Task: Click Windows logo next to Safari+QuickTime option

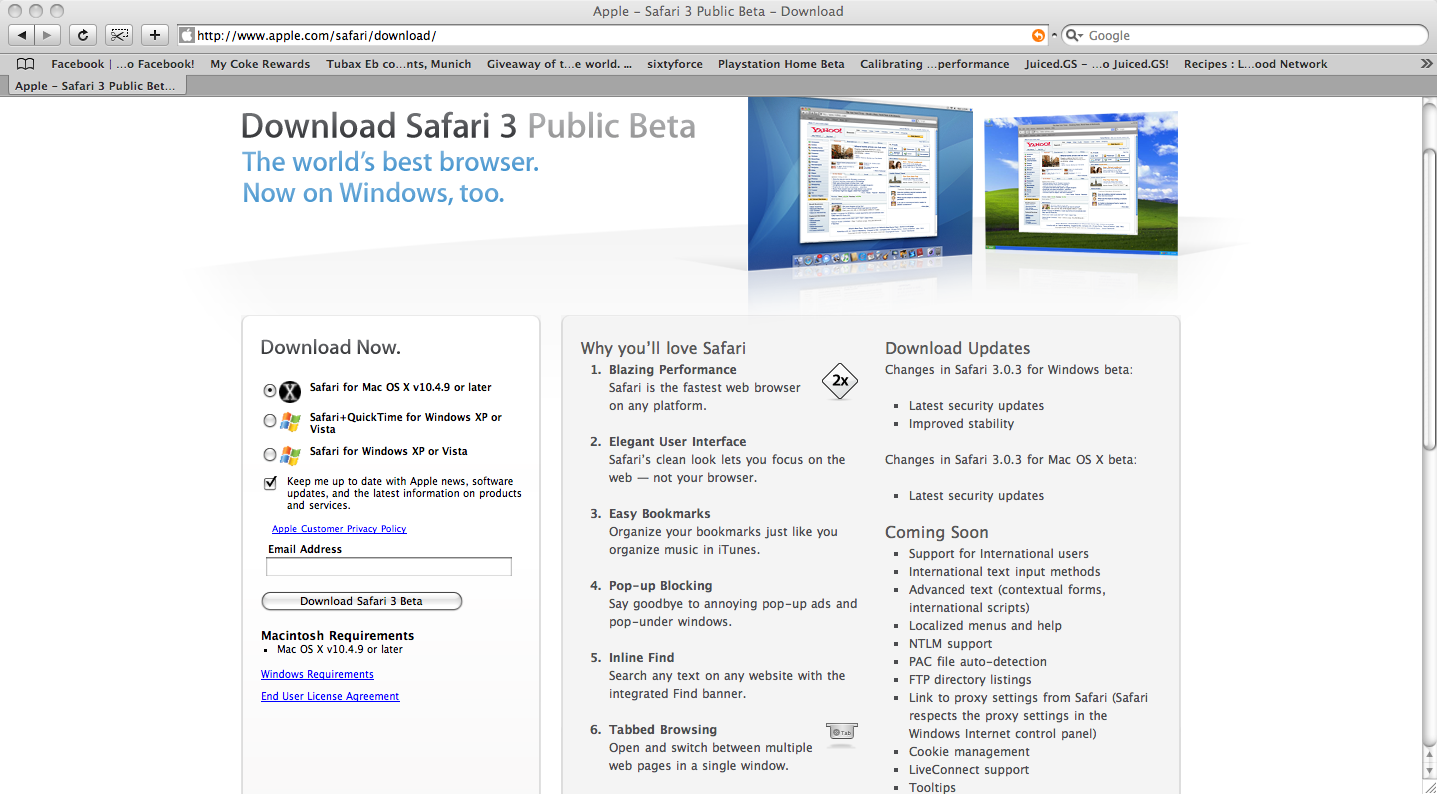Action: tap(290, 422)
